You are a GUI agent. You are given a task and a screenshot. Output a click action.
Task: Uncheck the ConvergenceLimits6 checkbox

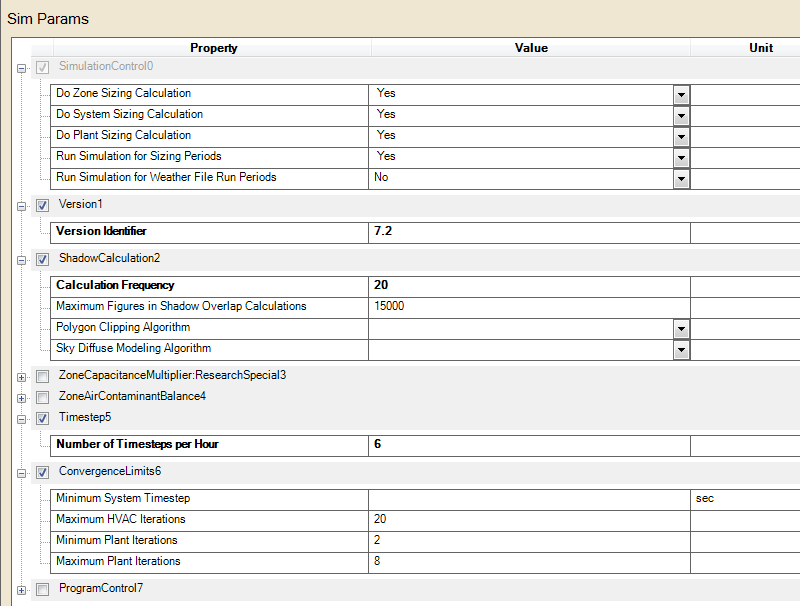[42, 472]
